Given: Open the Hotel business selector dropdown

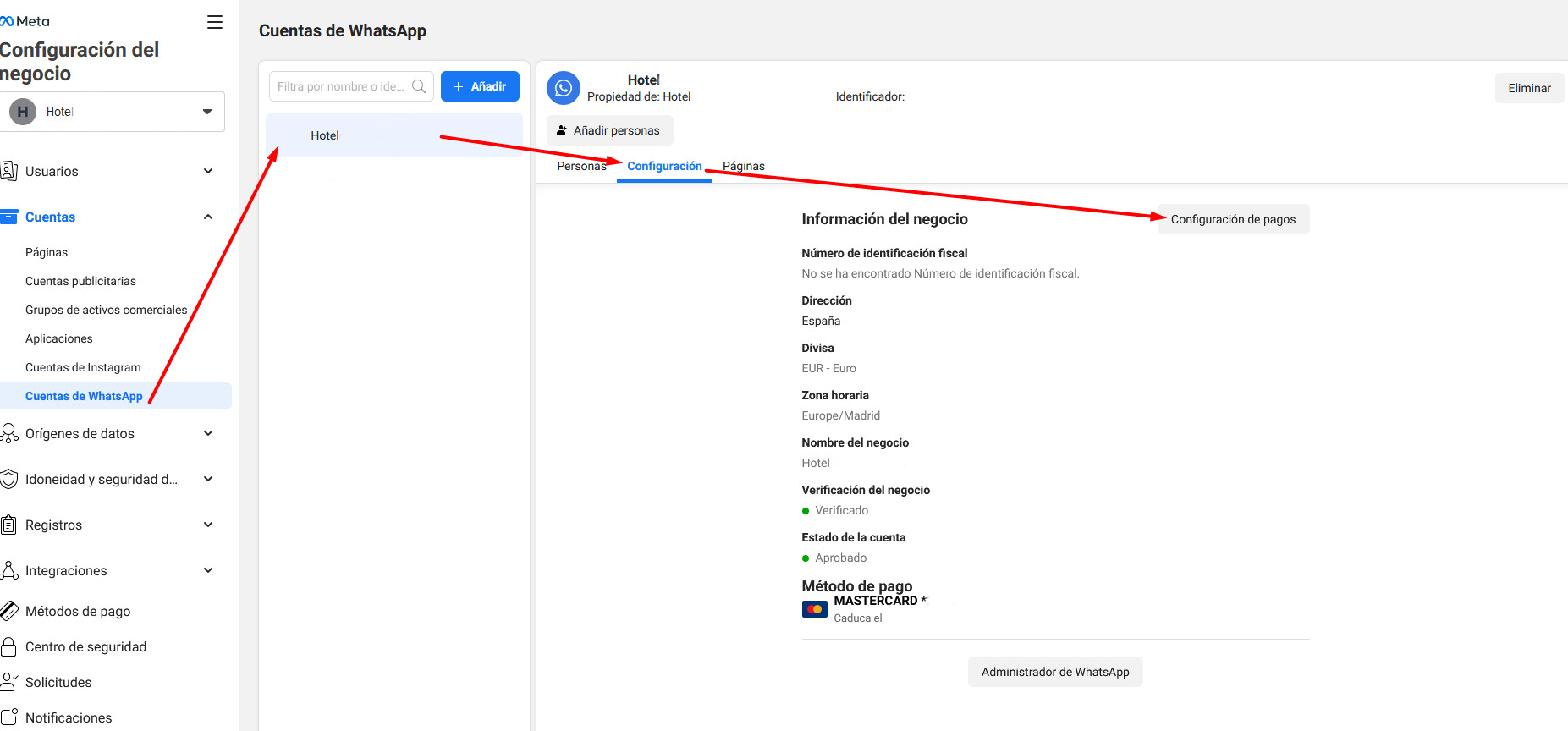Looking at the screenshot, I should pos(113,112).
